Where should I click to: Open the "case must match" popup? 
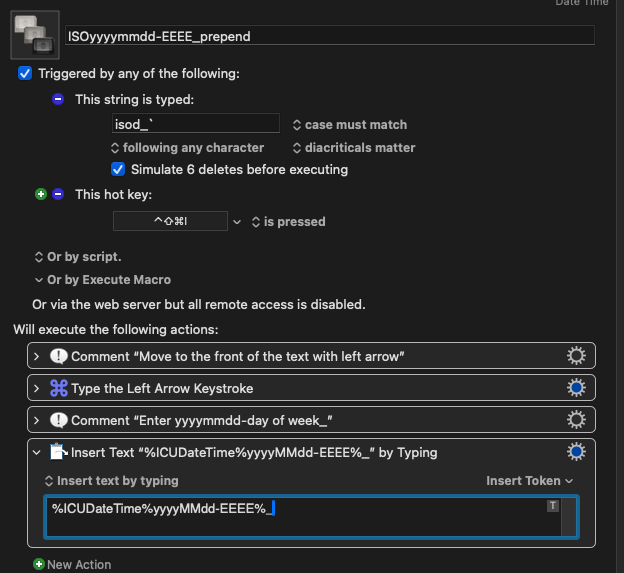(x=349, y=125)
